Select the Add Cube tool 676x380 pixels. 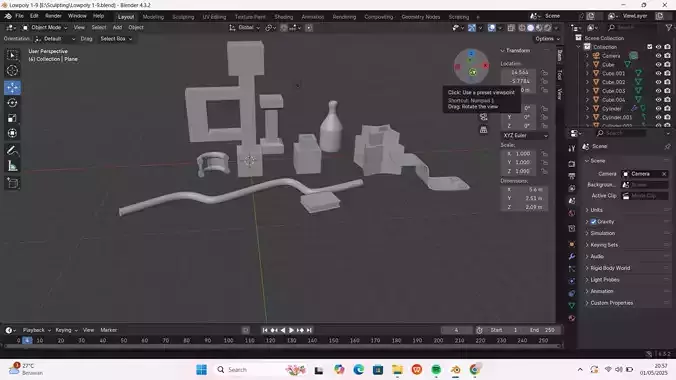tap(13, 183)
